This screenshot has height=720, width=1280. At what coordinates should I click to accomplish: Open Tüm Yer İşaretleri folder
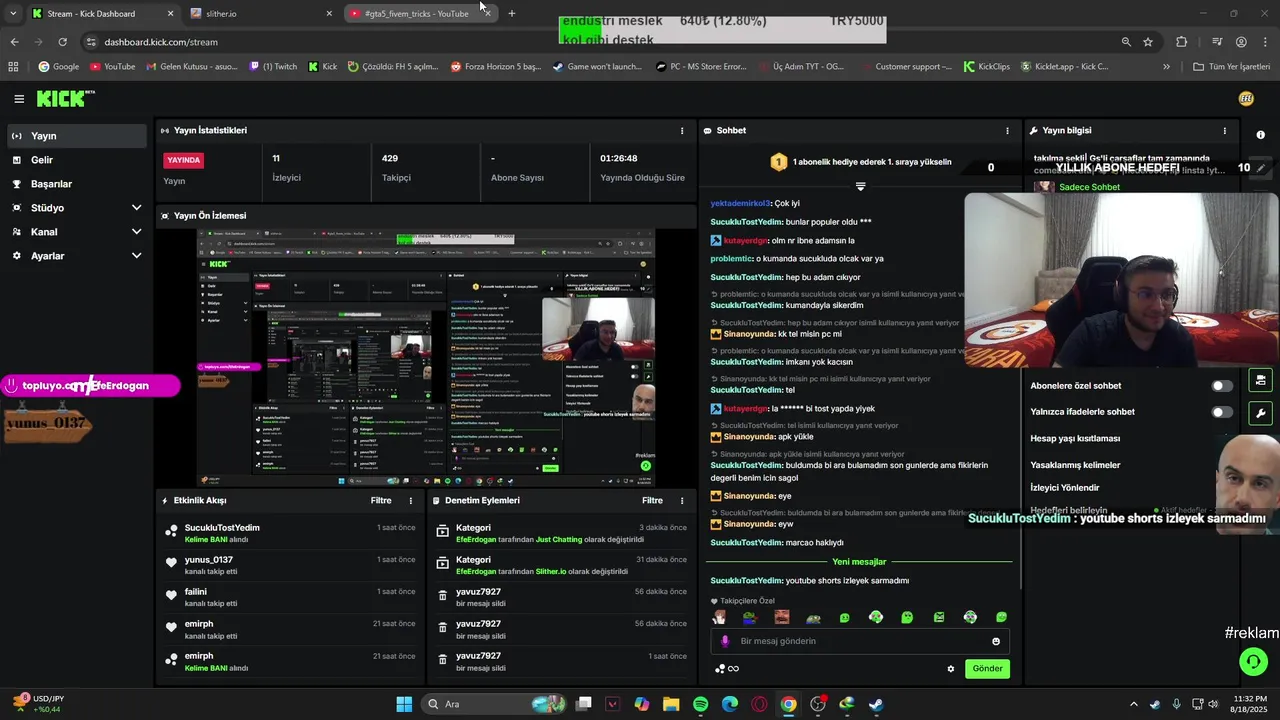pos(1231,67)
